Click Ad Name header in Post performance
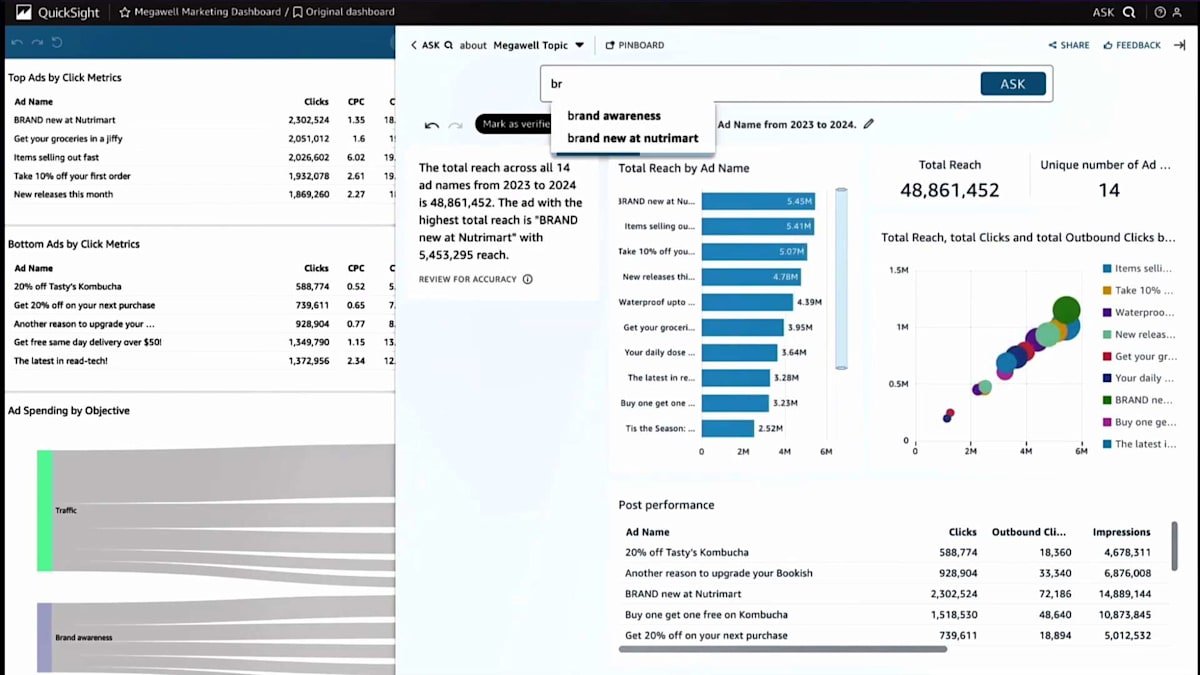This screenshot has height=675, width=1200. coord(647,532)
